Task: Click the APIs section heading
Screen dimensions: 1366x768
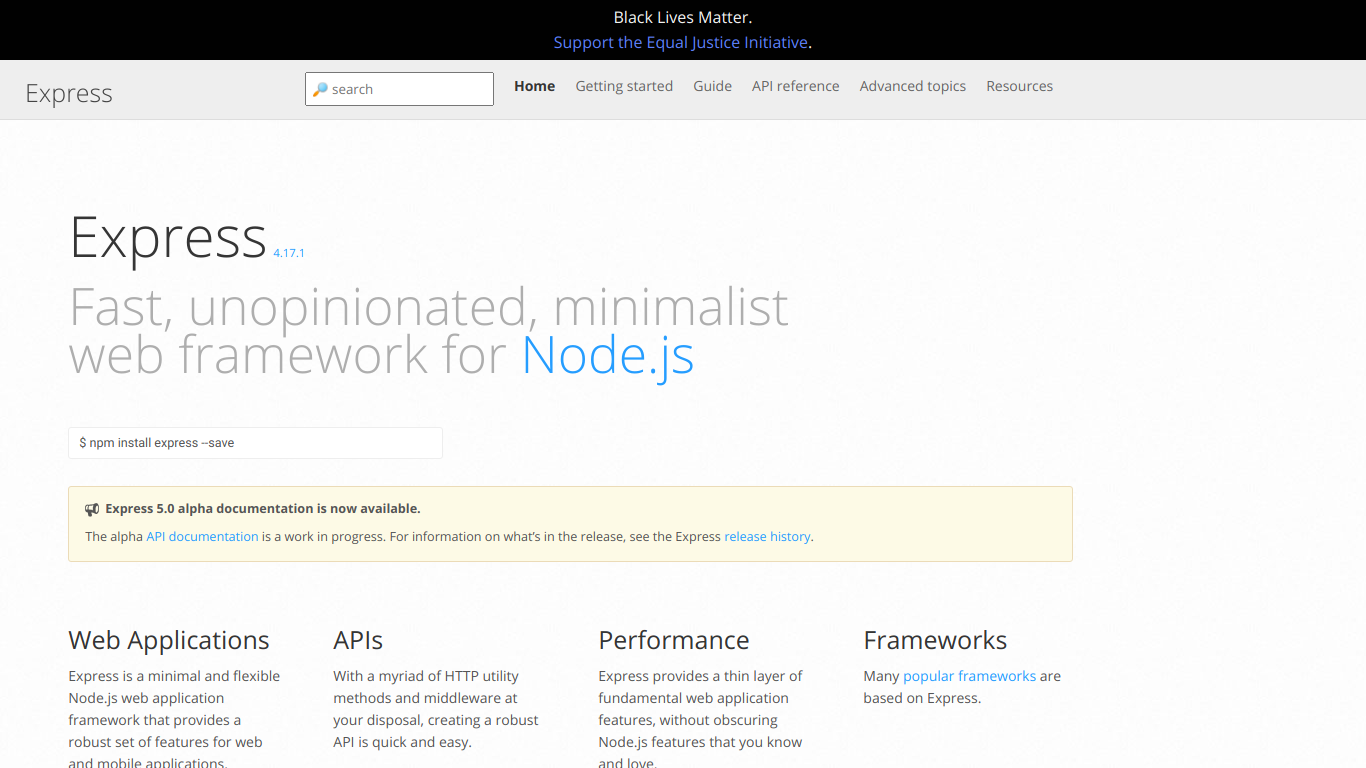Action: (358, 640)
